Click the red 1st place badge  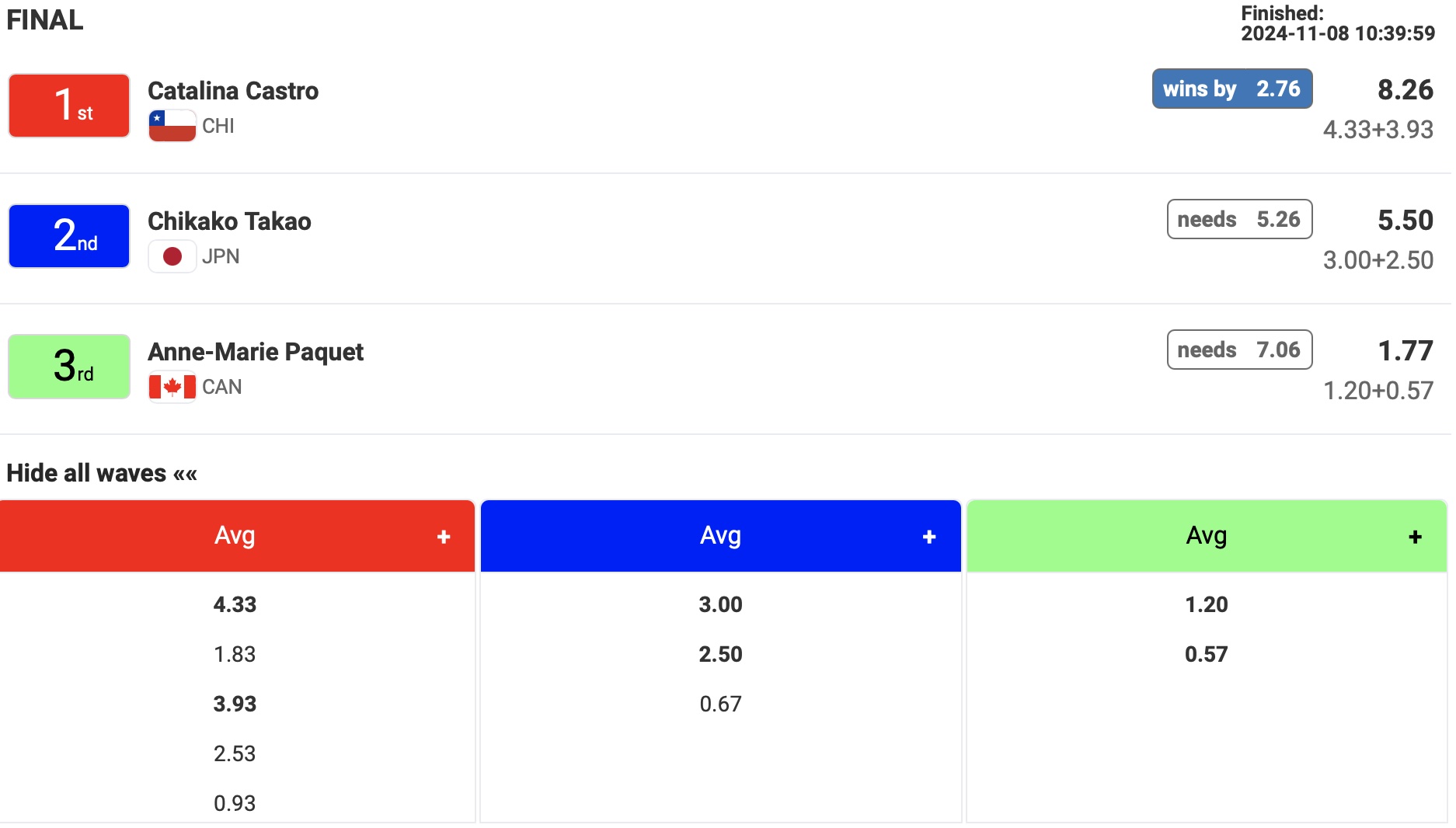pos(69,106)
